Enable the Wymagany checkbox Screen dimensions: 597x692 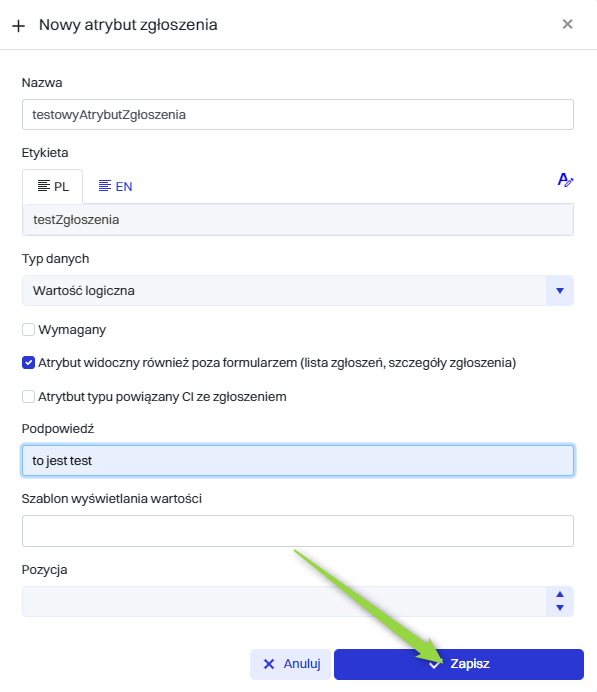(29, 330)
